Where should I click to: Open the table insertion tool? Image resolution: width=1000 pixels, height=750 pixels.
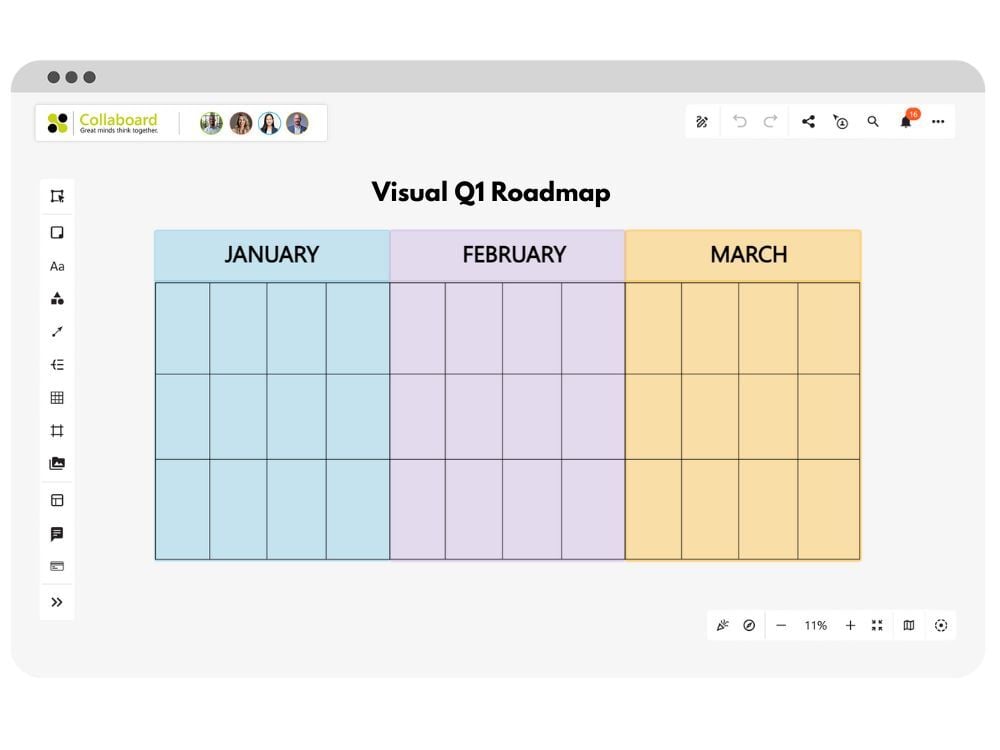(x=57, y=397)
